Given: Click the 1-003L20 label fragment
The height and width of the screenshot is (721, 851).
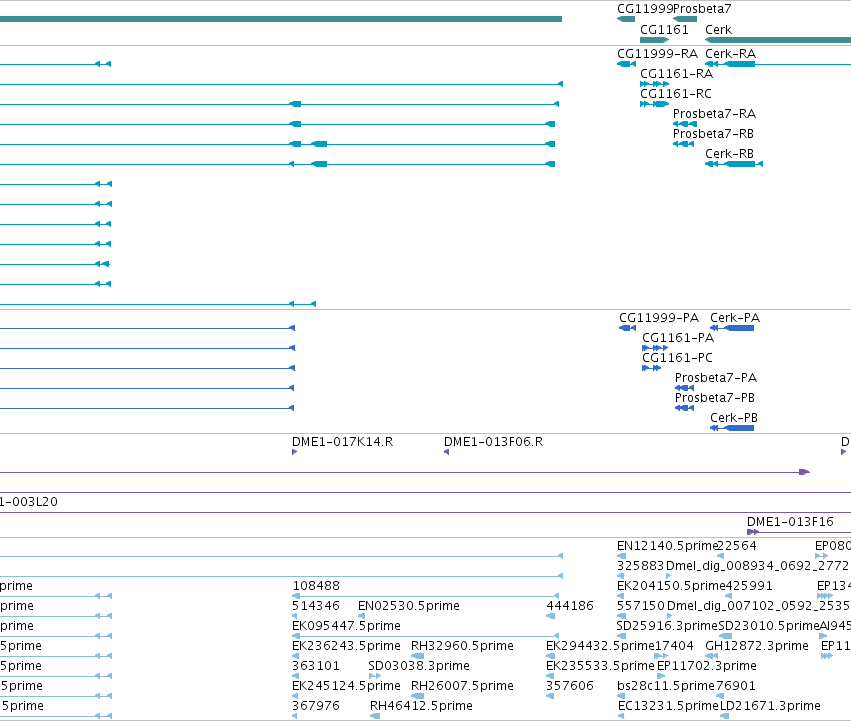Looking at the screenshot, I should (x=29, y=502).
